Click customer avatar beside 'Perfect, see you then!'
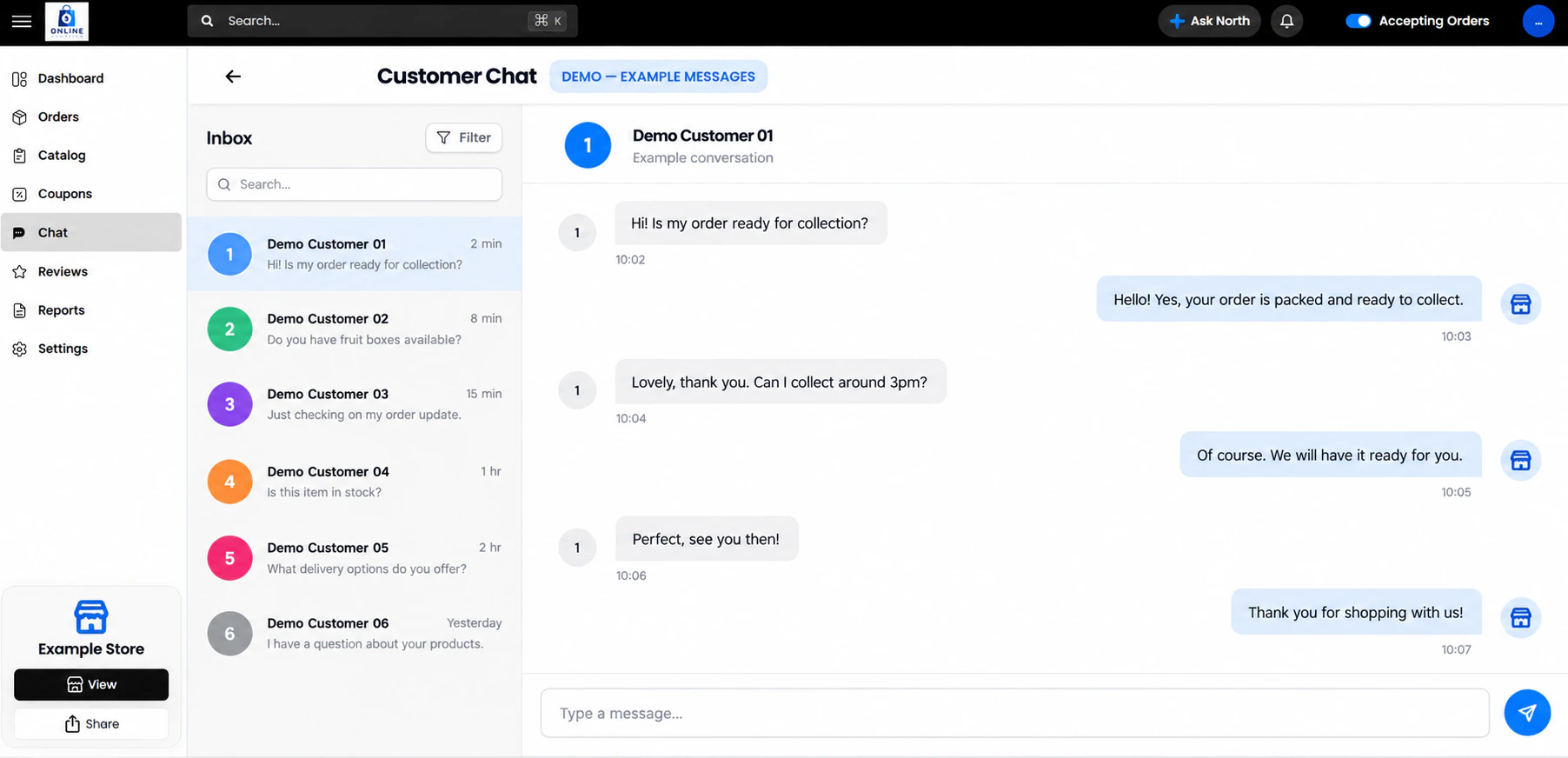The image size is (1568, 758). pos(577,548)
